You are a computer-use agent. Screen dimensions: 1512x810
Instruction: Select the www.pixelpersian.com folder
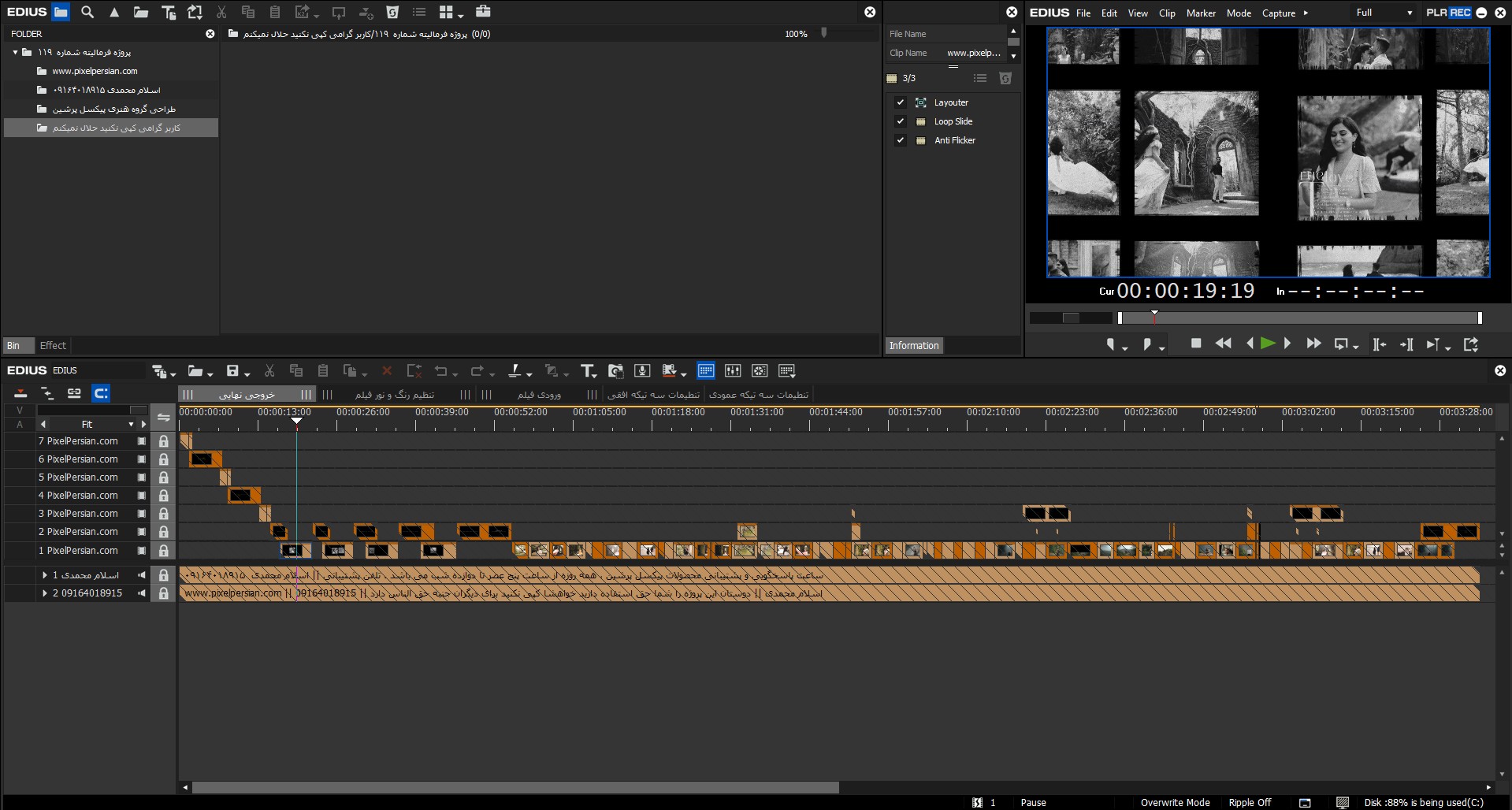point(95,71)
